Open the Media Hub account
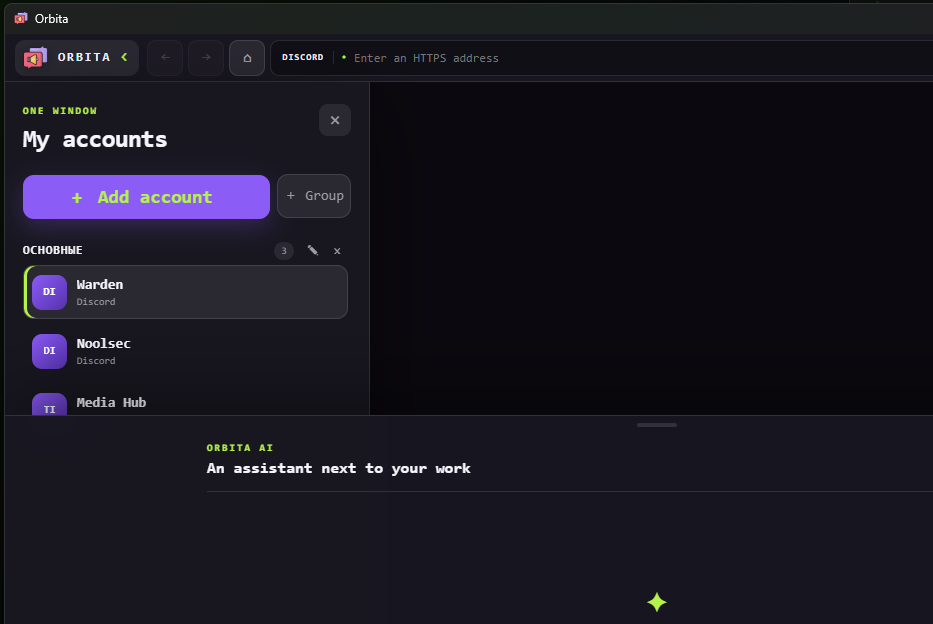Viewport: 933px width, 624px height. (186, 400)
